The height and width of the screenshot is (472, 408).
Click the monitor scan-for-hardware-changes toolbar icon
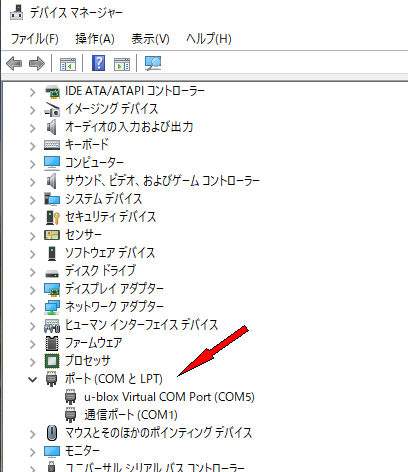tap(153, 63)
